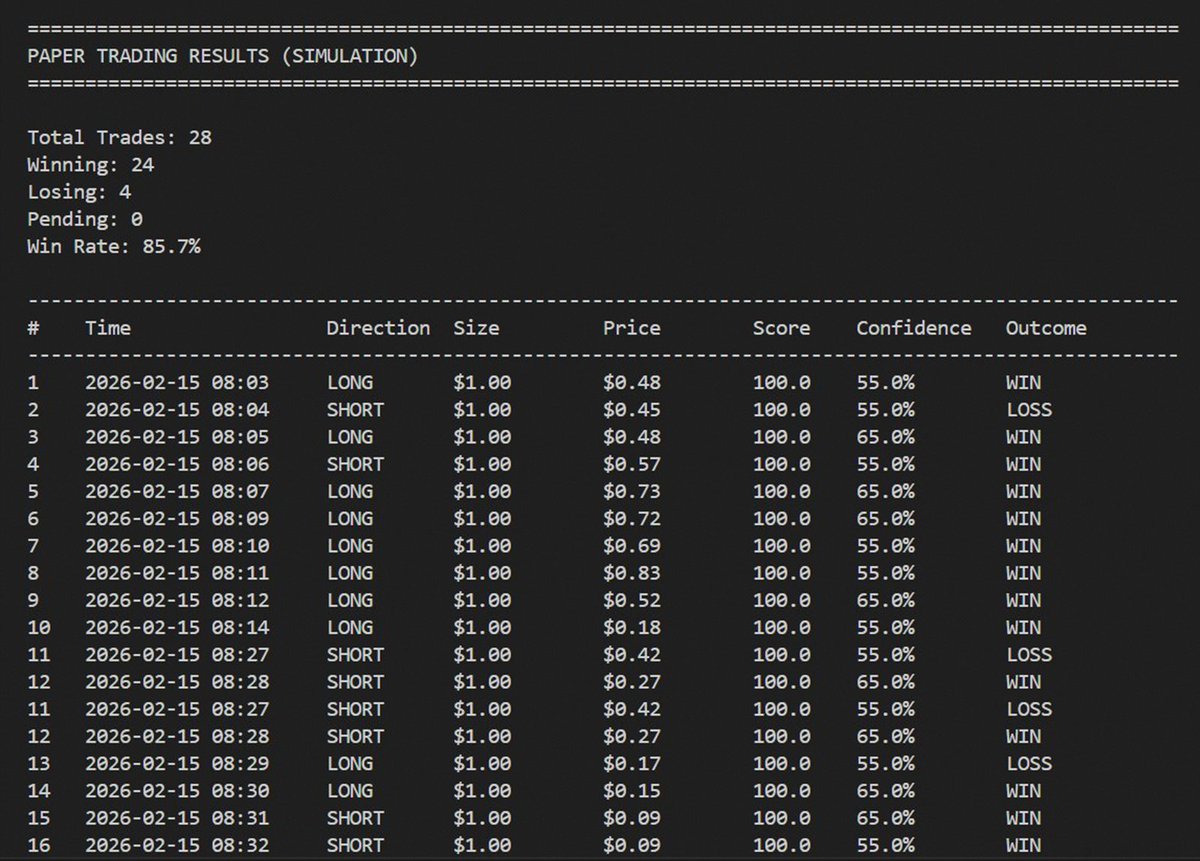The image size is (1200, 861).
Task: Select timestamp '2026-02-15 08:12'
Action: [x=177, y=600]
